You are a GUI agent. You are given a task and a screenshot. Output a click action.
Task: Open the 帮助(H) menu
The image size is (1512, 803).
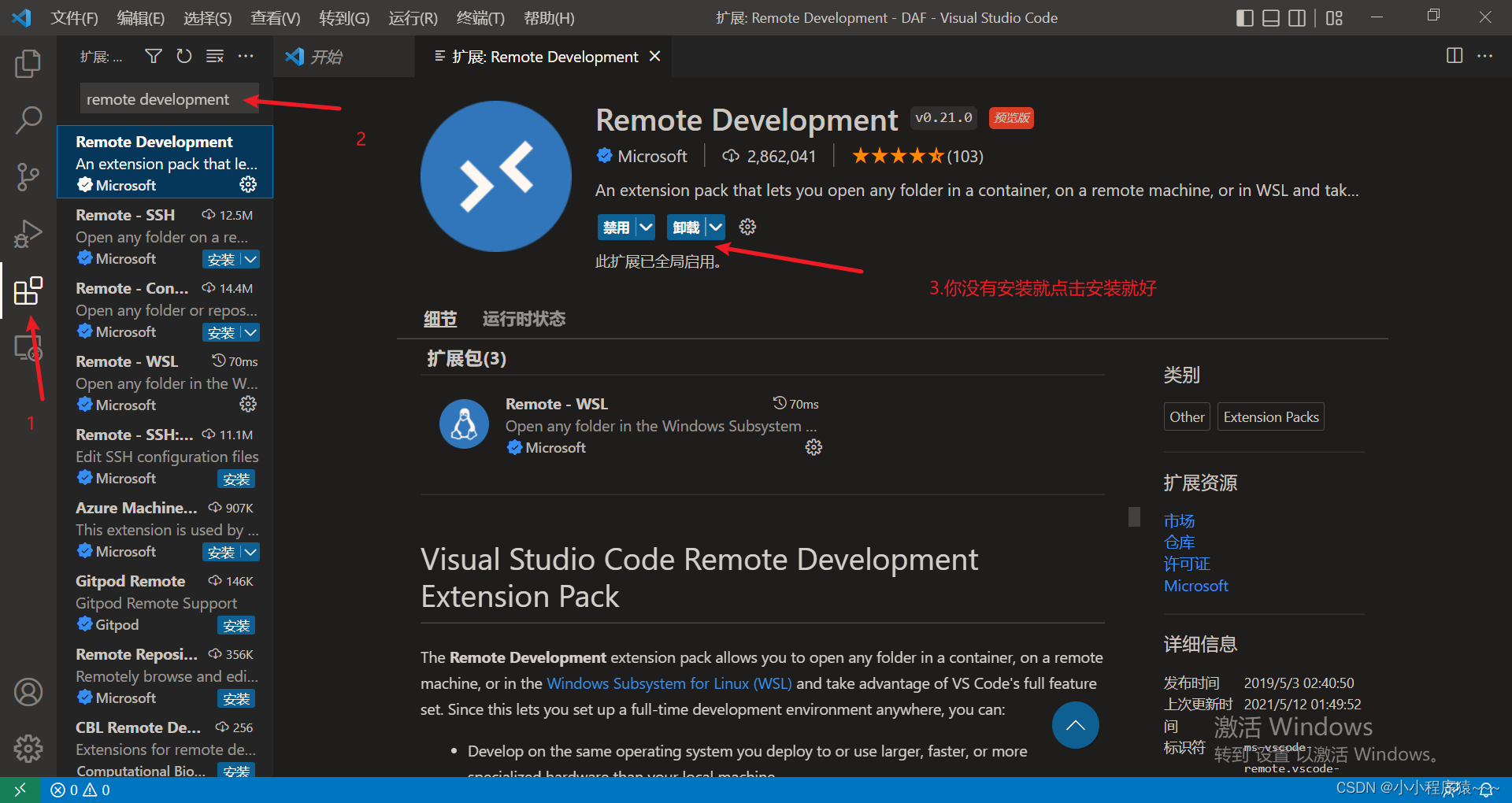coord(550,18)
